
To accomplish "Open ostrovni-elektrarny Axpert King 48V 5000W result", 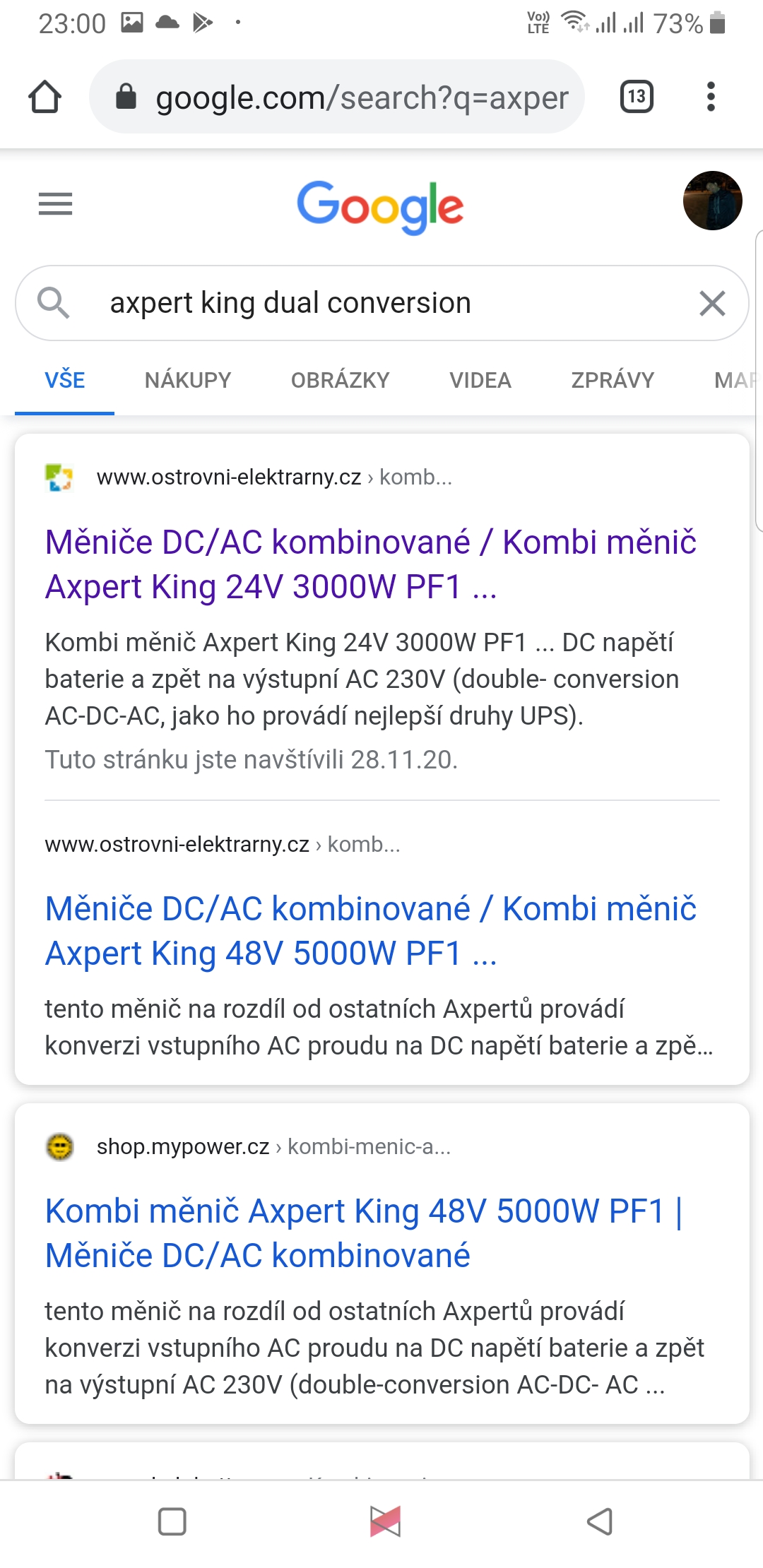I will pos(370,930).
